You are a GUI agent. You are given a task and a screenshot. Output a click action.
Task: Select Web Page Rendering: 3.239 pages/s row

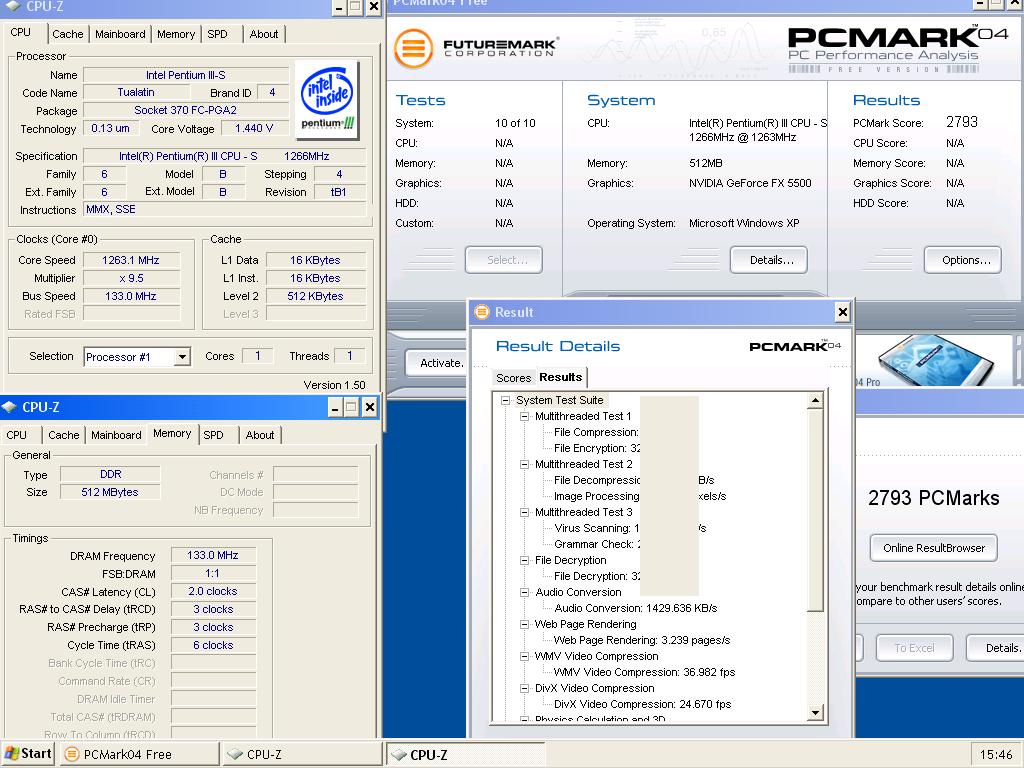pos(641,640)
